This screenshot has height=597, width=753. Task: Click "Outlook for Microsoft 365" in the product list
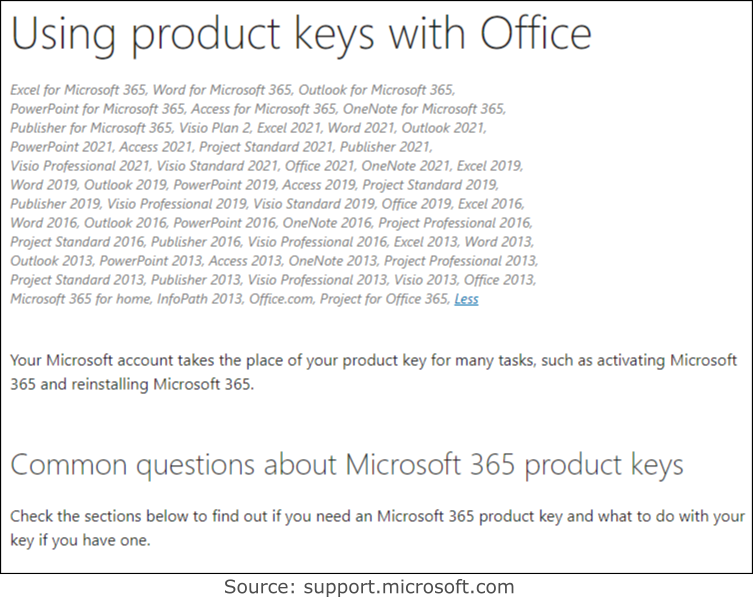(376, 90)
